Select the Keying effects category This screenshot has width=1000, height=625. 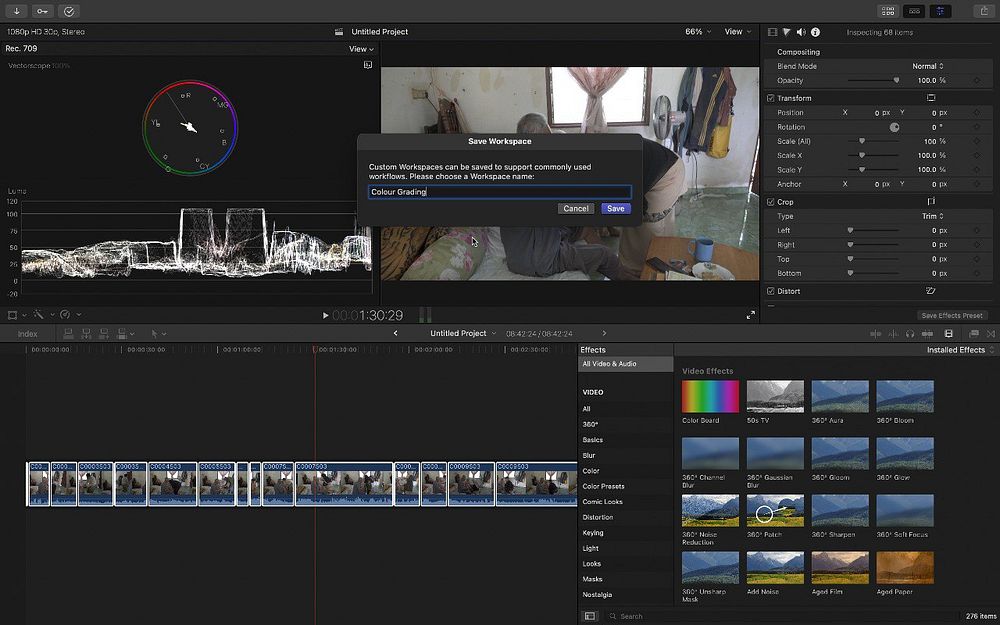[x=593, y=533]
